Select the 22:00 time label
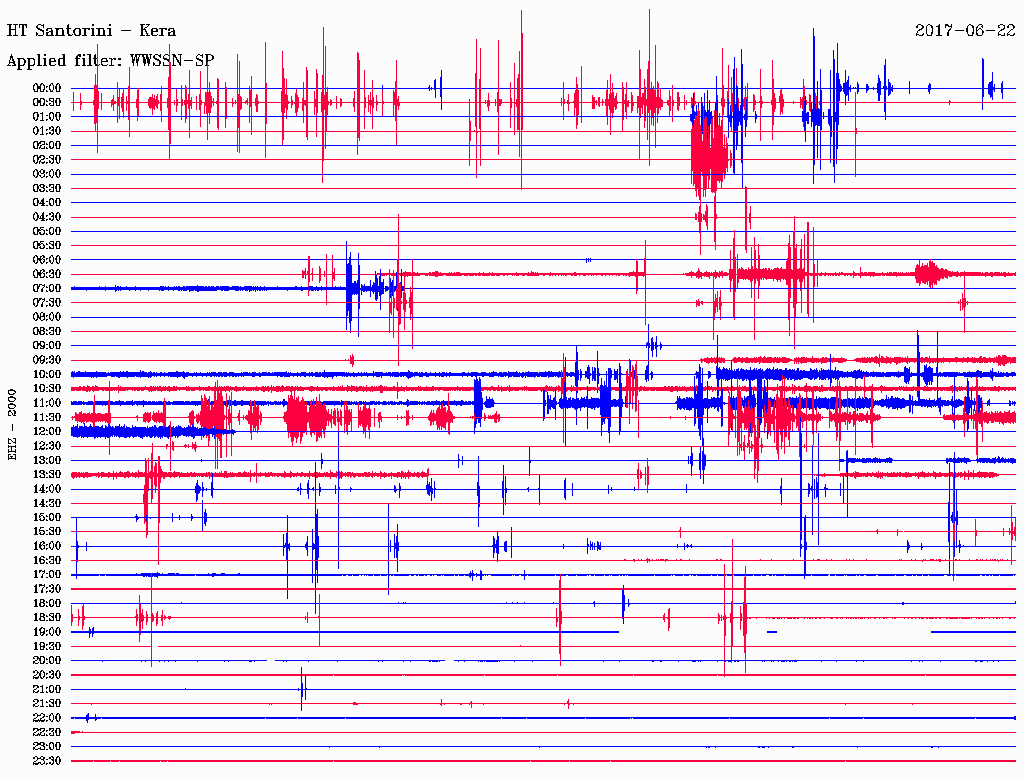Screen dimensions: 1024x780 click(47, 718)
